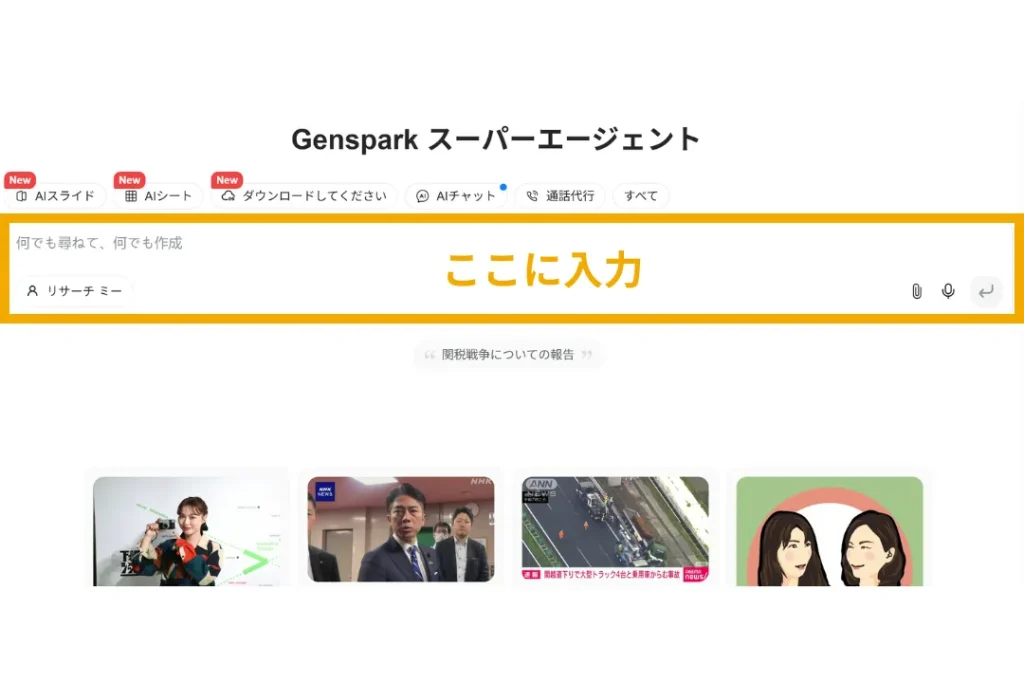Select ダウンロードしてください download option
1024x683 pixels.
(304, 196)
